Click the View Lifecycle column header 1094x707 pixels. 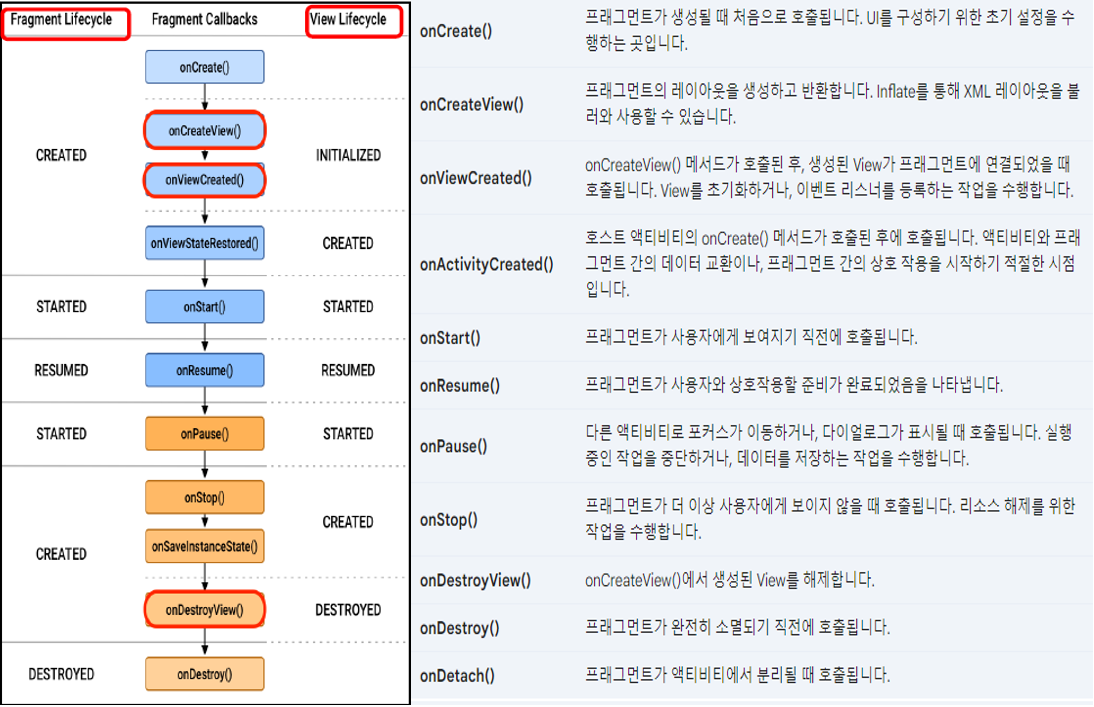click(348, 20)
